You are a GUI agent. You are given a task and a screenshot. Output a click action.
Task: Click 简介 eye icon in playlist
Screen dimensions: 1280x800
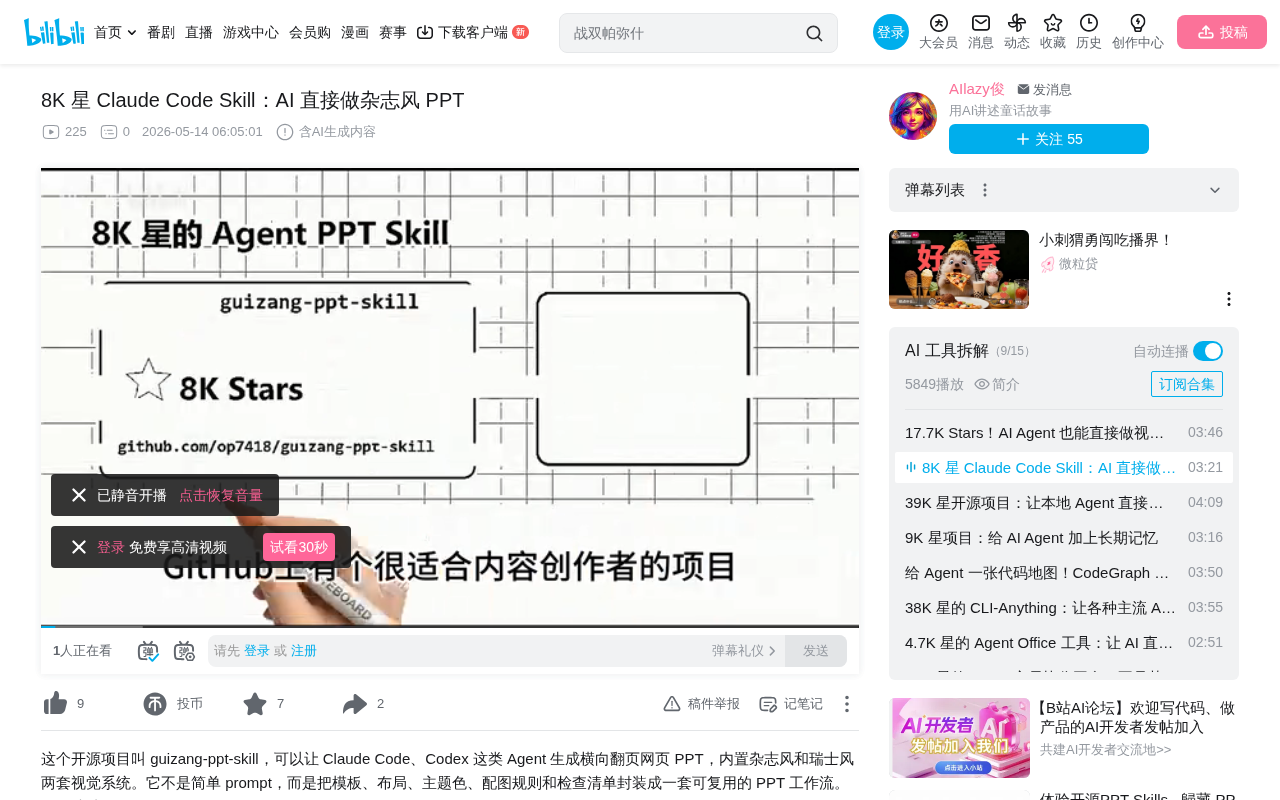982,384
